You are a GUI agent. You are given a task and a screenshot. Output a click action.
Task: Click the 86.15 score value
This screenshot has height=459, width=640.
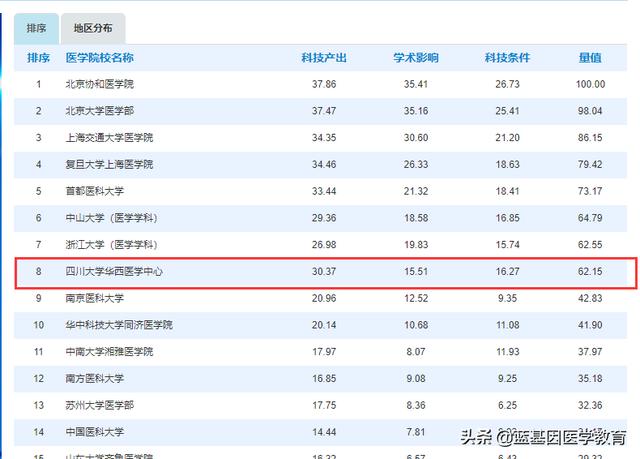[590, 137]
